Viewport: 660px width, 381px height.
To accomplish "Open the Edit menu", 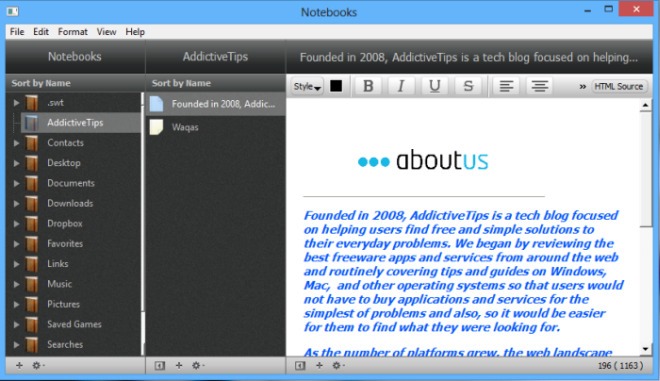I will pos(41,32).
